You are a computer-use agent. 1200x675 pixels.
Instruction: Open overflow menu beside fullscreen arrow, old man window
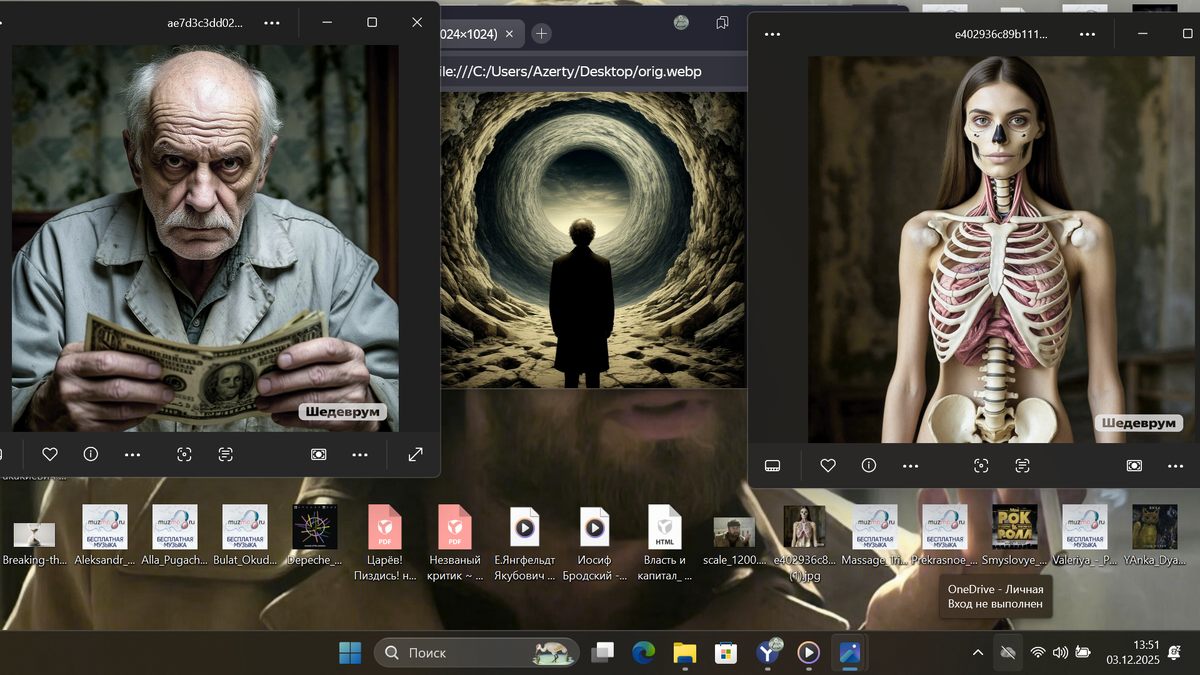click(360, 454)
